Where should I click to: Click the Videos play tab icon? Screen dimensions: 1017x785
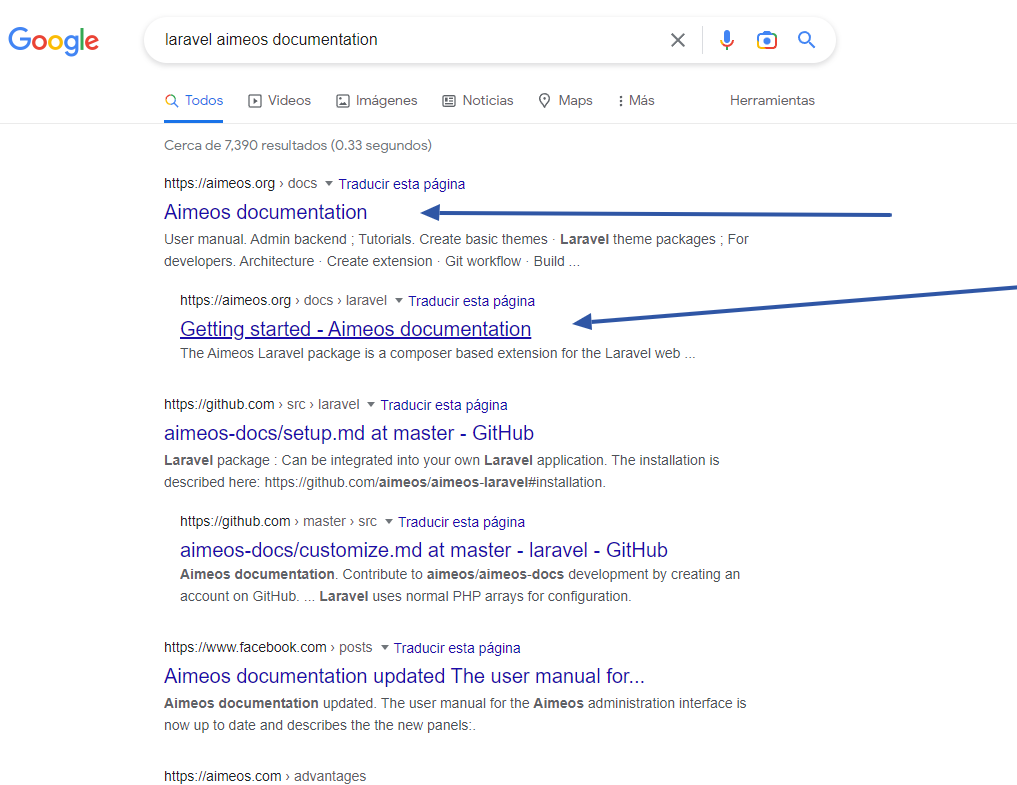(x=255, y=101)
